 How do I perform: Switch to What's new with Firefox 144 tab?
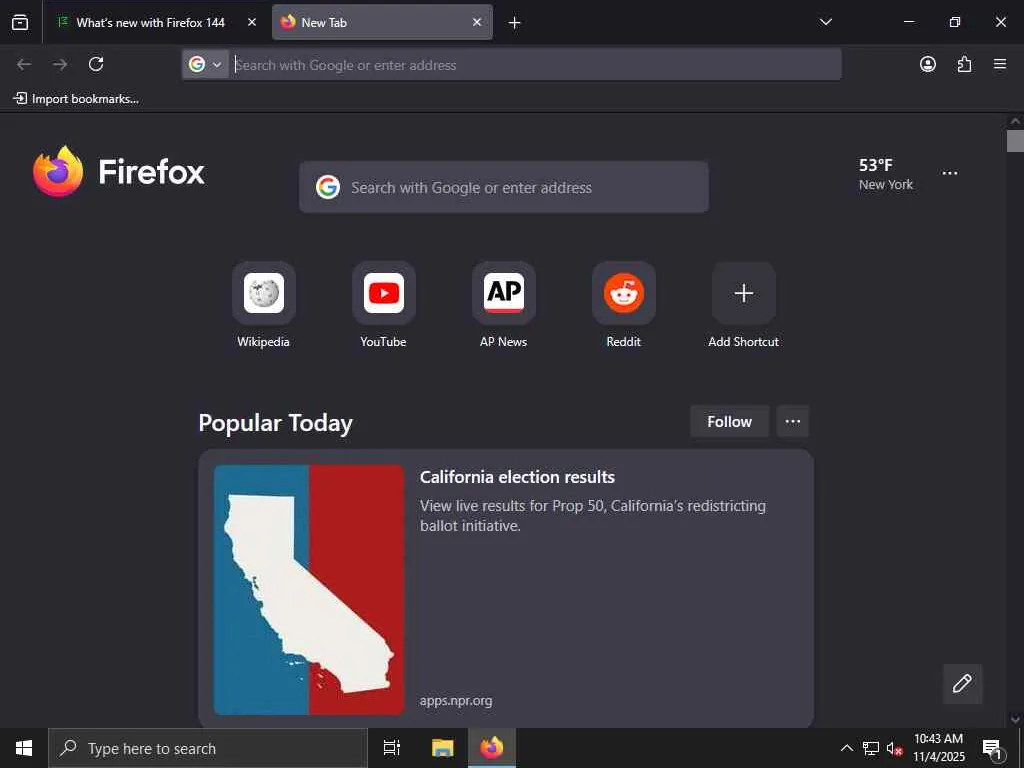tap(150, 22)
